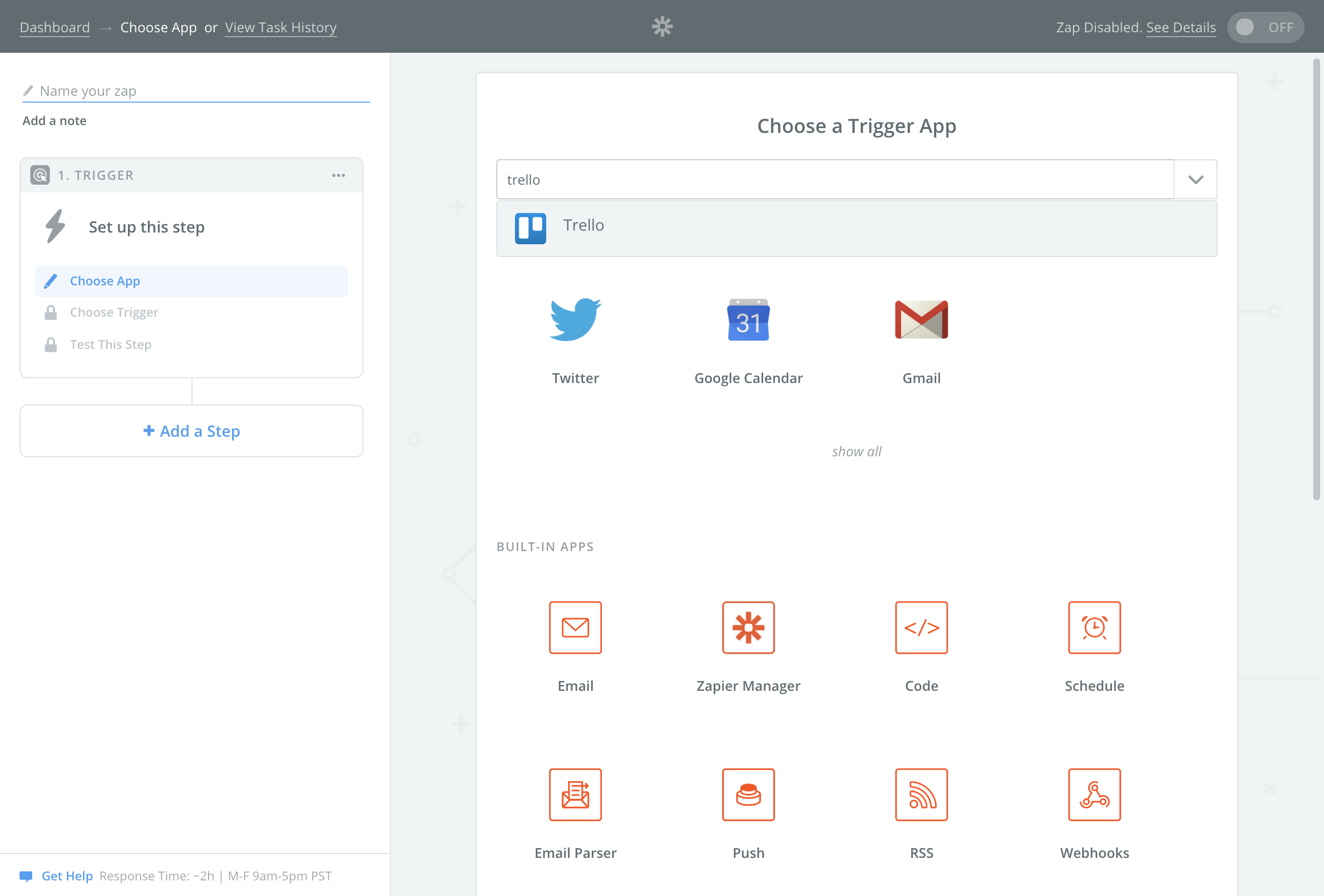
Task: Open View Task History link
Action: point(280,27)
